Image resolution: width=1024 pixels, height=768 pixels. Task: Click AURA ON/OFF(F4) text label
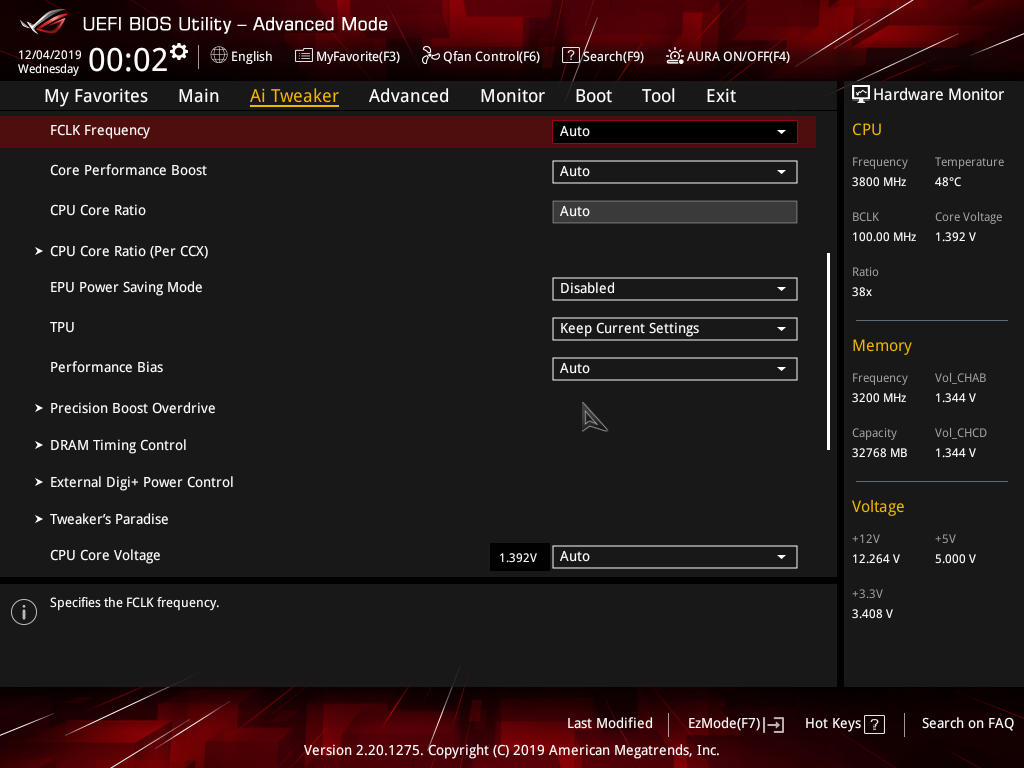pos(739,57)
